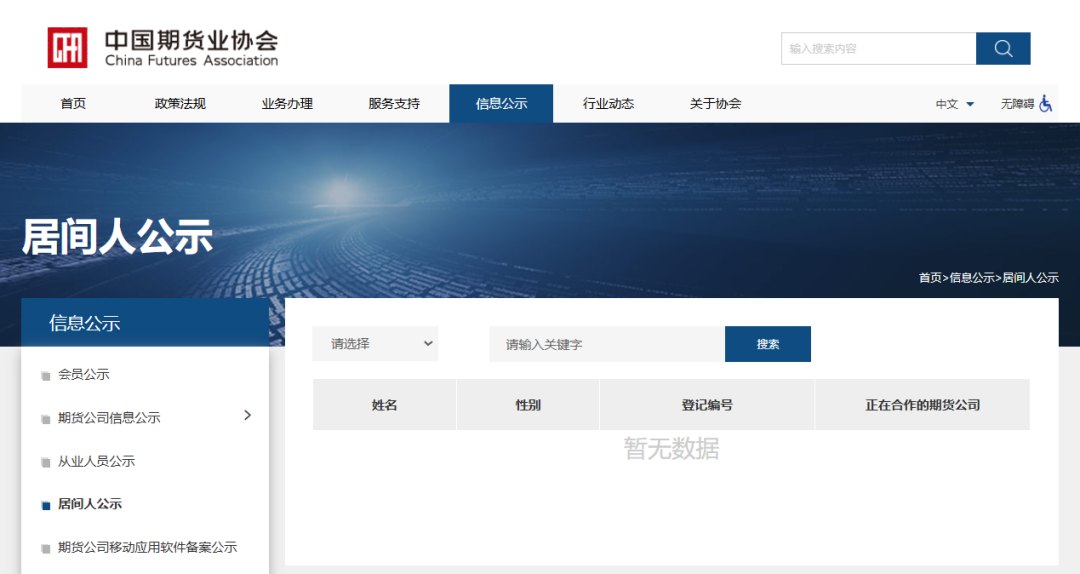
Task: Click 信息公示 in the breadcrumb
Action: [972, 278]
